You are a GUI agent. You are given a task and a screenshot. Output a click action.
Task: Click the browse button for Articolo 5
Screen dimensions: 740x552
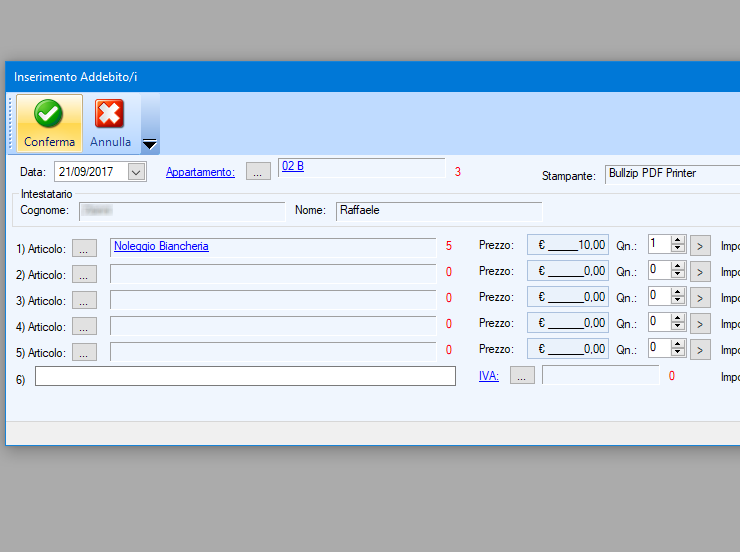[84, 352]
